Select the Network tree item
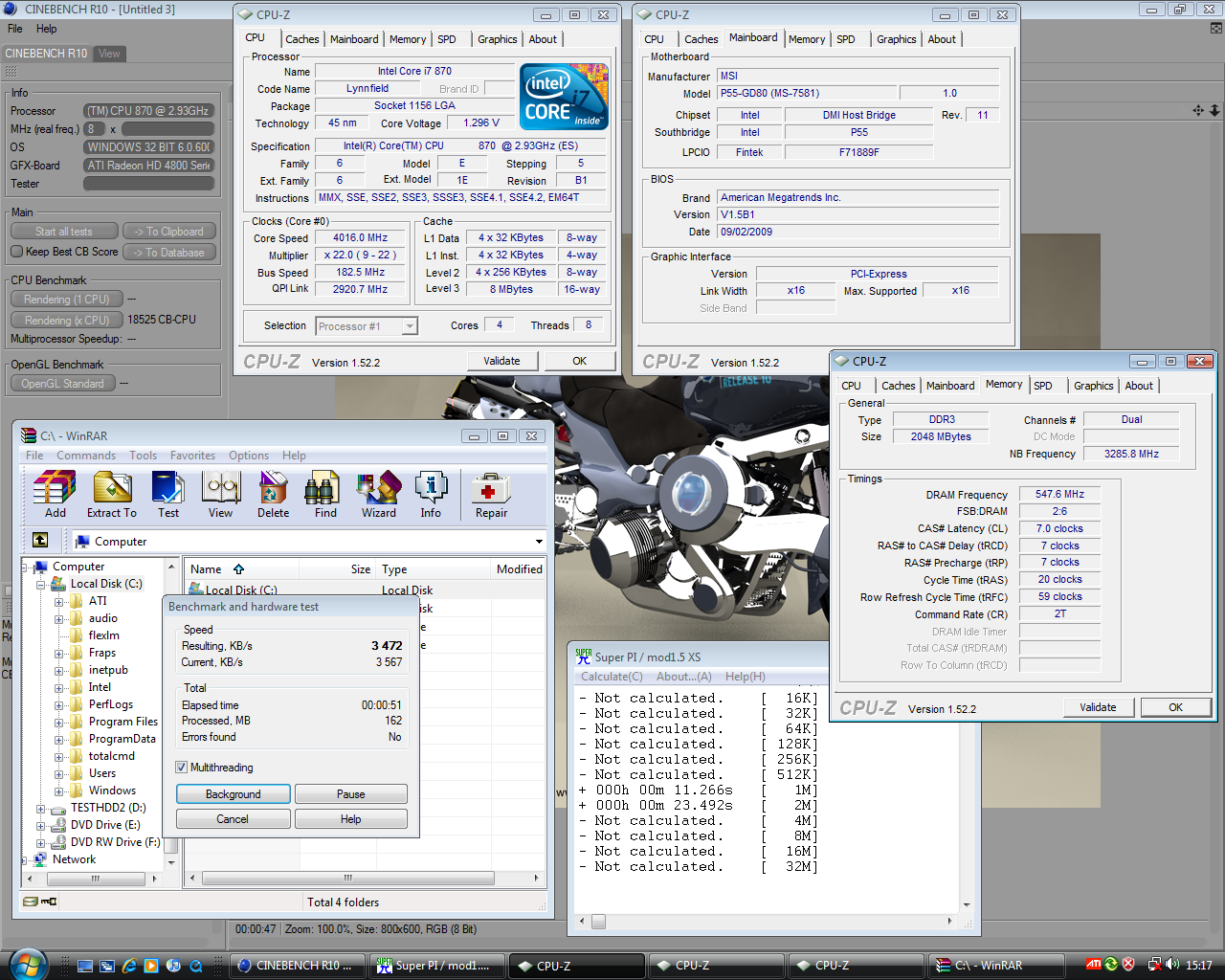Viewport: 1225px width, 980px height. coord(74,859)
